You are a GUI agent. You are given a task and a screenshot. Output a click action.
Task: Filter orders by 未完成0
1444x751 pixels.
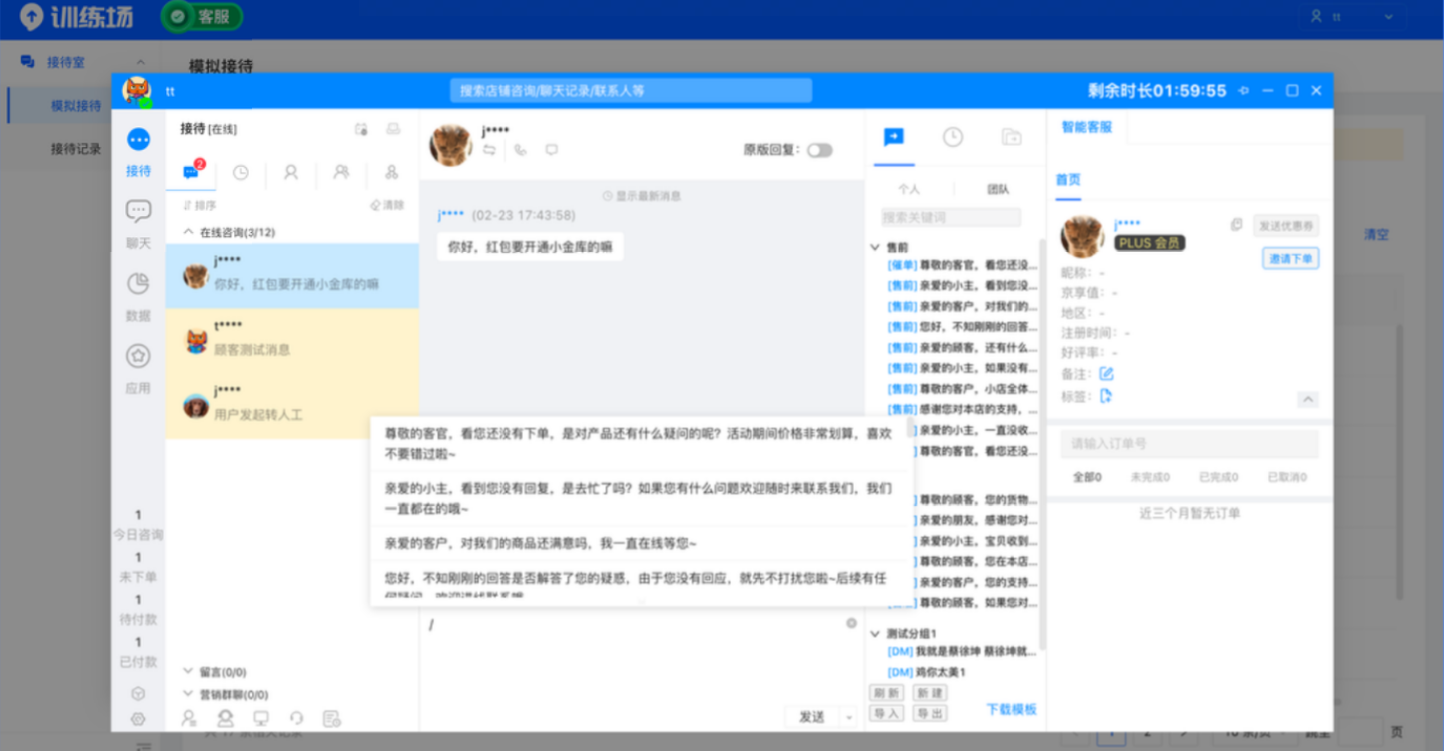1150,477
